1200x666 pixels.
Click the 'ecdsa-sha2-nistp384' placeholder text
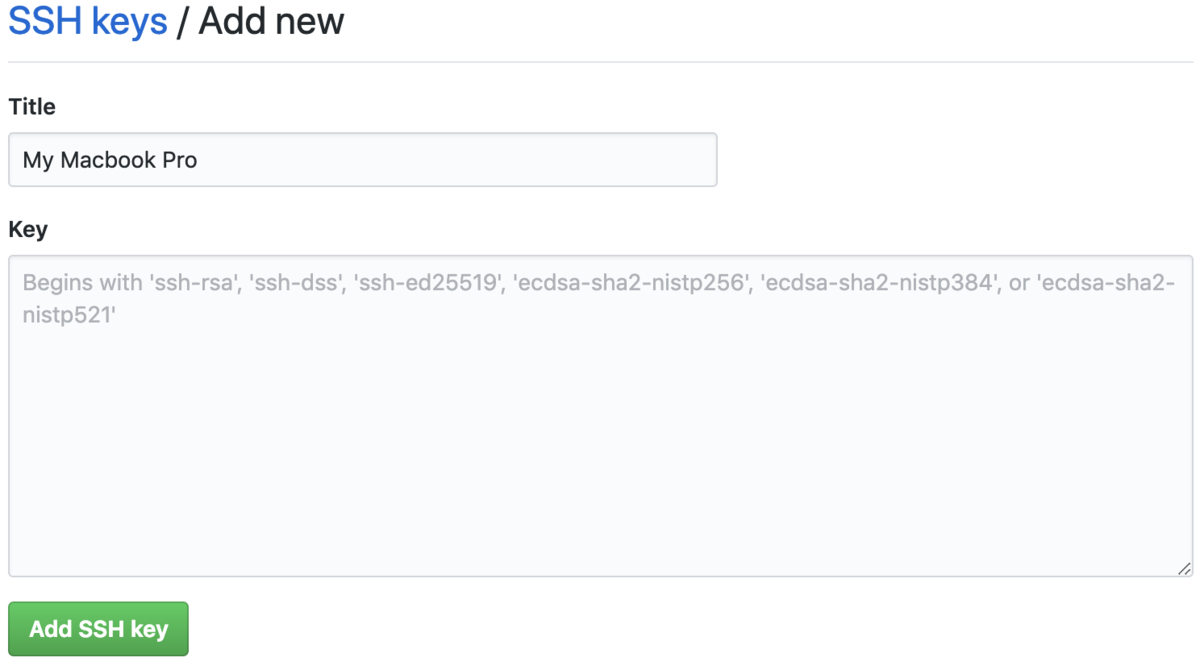coord(879,284)
